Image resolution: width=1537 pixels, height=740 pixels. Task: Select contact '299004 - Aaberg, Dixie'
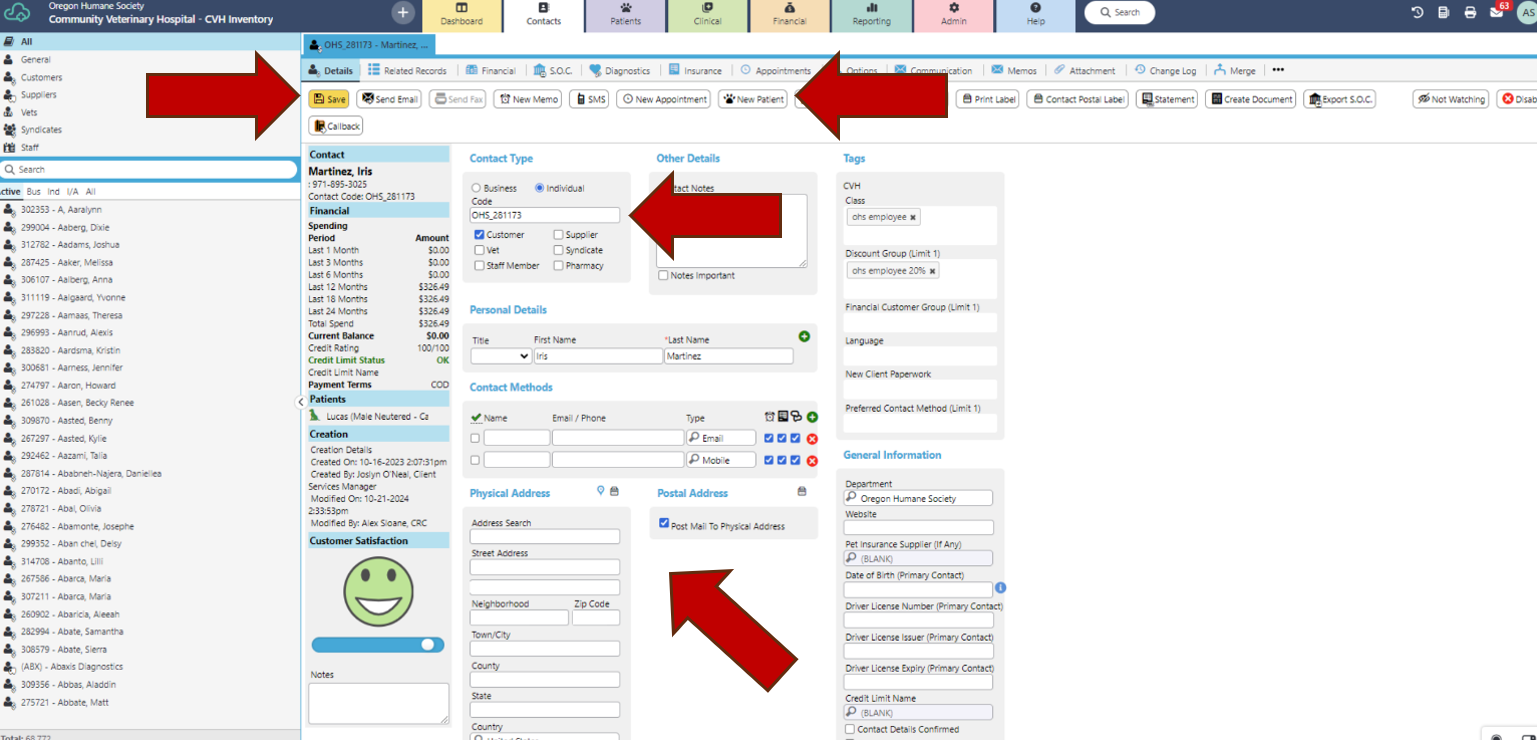[66, 227]
